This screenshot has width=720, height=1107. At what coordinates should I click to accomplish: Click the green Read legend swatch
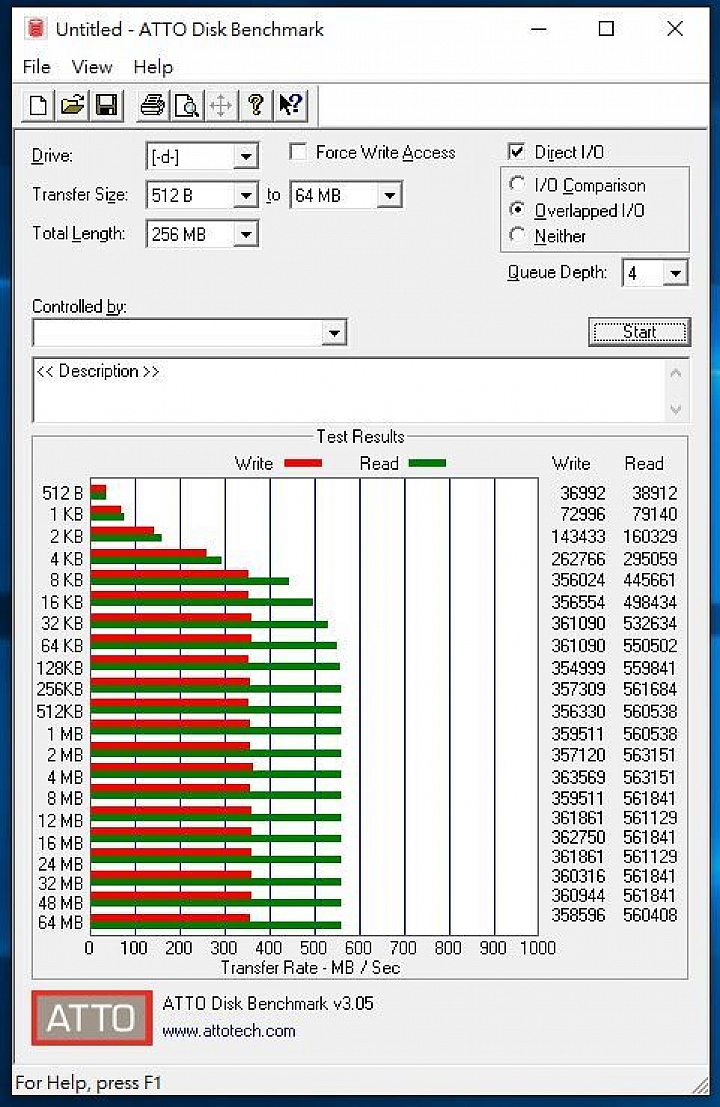click(427, 463)
